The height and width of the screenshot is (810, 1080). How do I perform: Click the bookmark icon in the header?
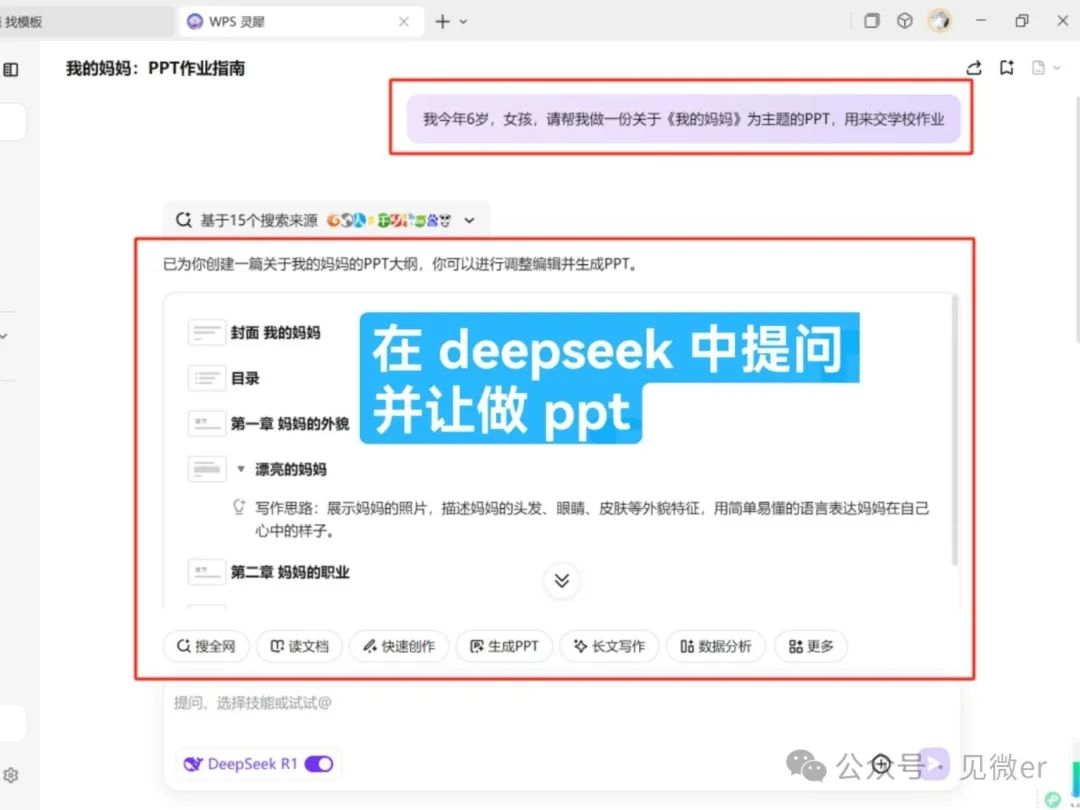[1007, 68]
